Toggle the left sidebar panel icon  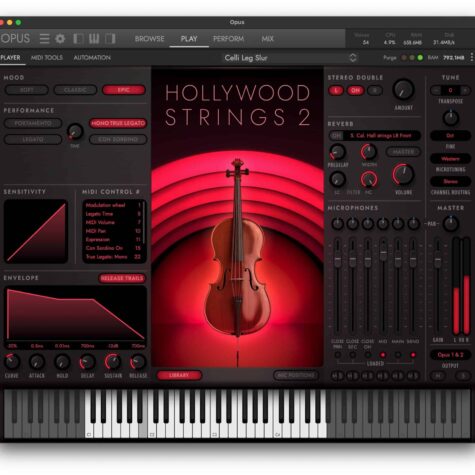coord(78,39)
